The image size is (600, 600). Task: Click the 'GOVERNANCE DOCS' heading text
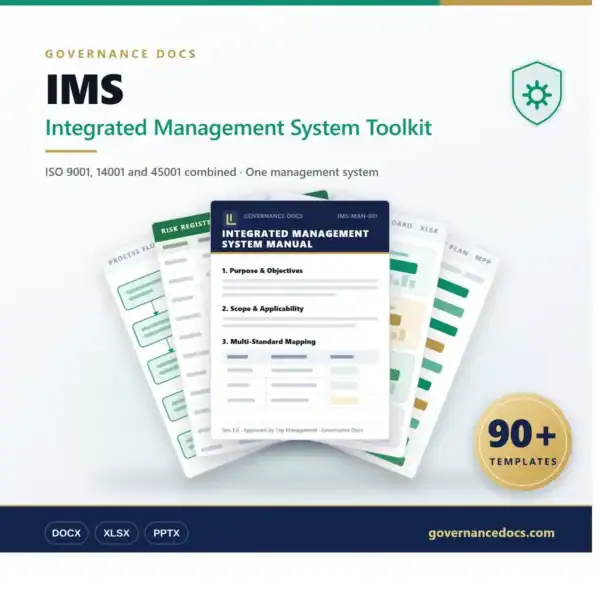click(121, 54)
